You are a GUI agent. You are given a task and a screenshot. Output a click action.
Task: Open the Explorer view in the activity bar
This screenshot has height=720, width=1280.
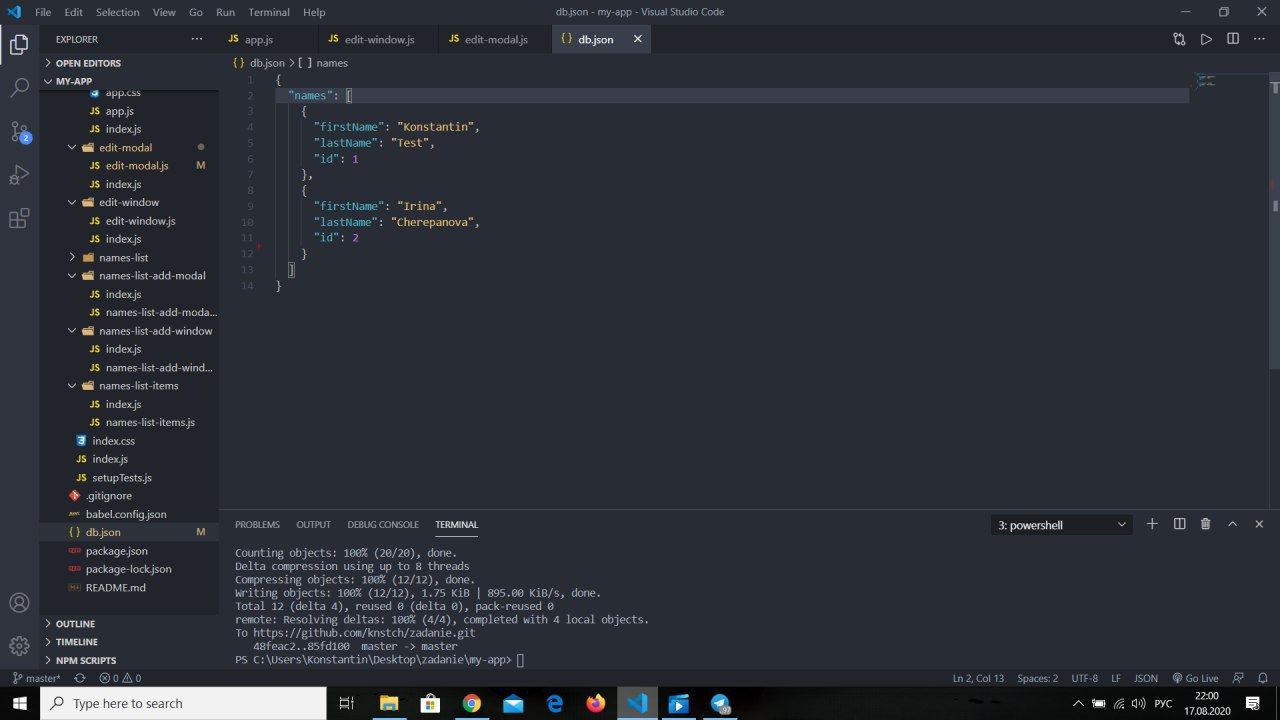19,44
